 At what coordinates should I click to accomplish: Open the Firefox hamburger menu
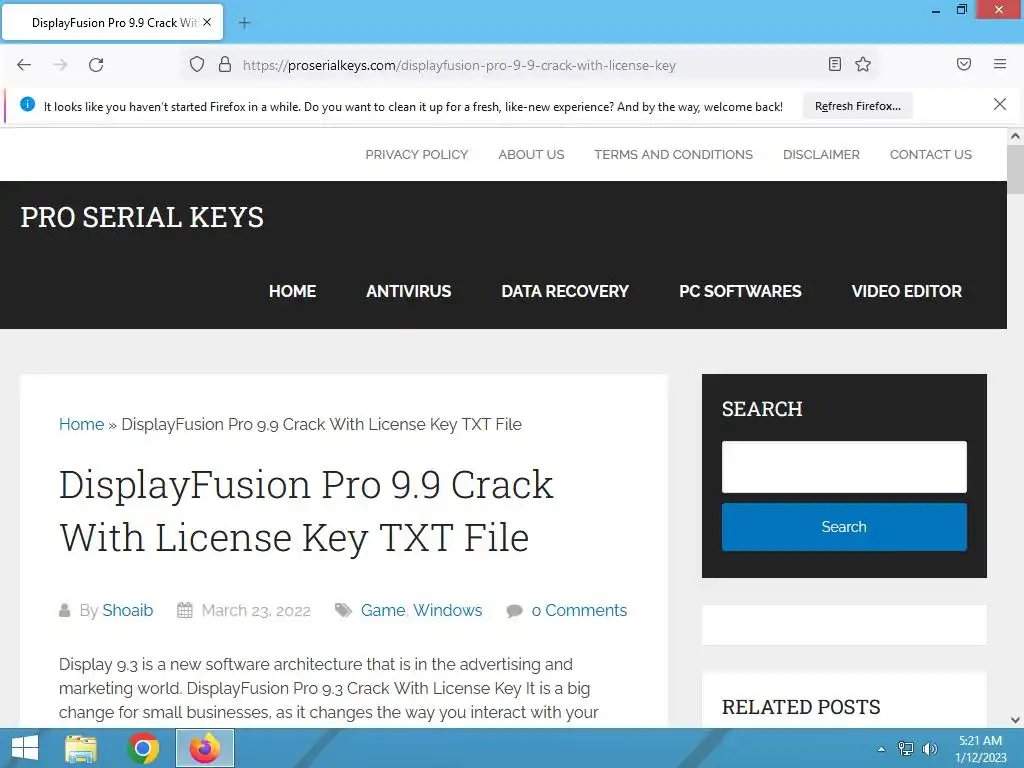(1000, 64)
